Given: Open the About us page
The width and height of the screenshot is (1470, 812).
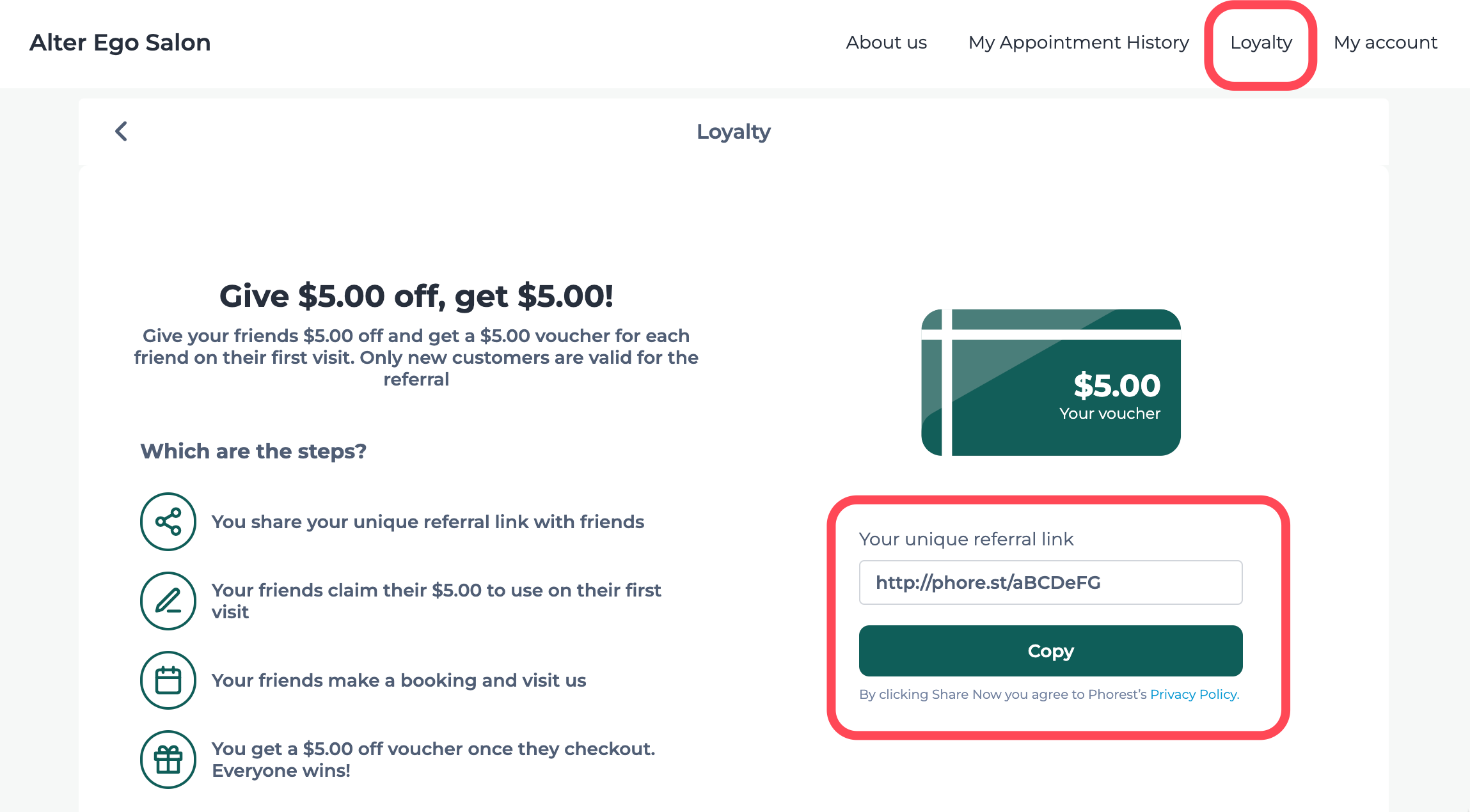Looking at the screenshot, I should coord(887,42).
